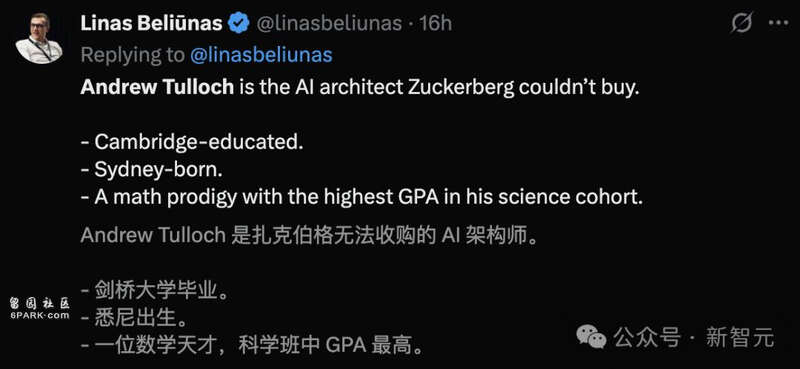Open Linas Beliūnas profile avatar photo

(39, 38)
